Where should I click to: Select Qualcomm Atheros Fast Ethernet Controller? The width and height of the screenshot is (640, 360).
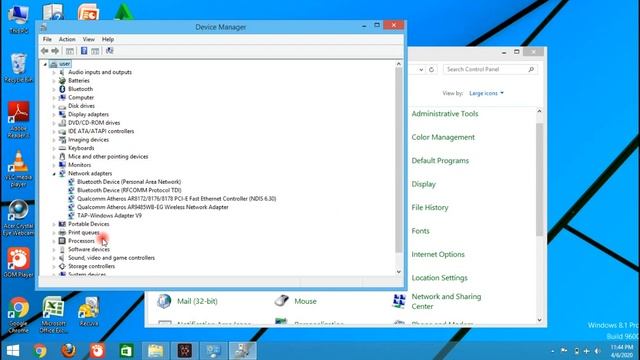[176, 199]
